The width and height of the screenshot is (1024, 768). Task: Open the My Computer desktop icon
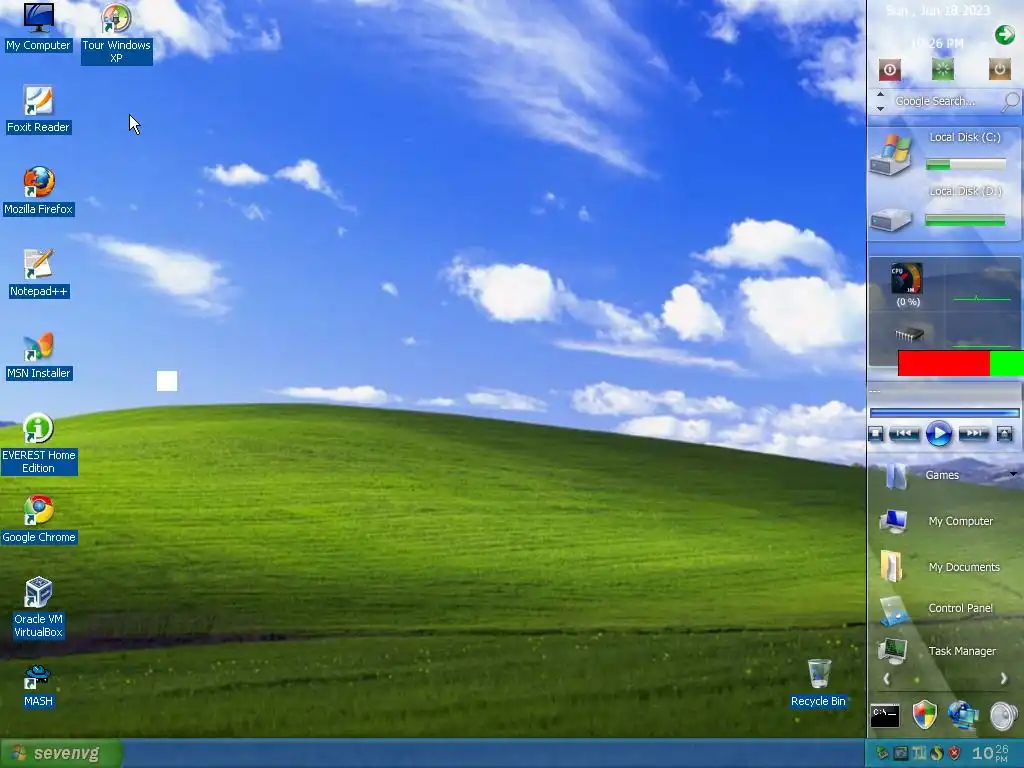39,27
